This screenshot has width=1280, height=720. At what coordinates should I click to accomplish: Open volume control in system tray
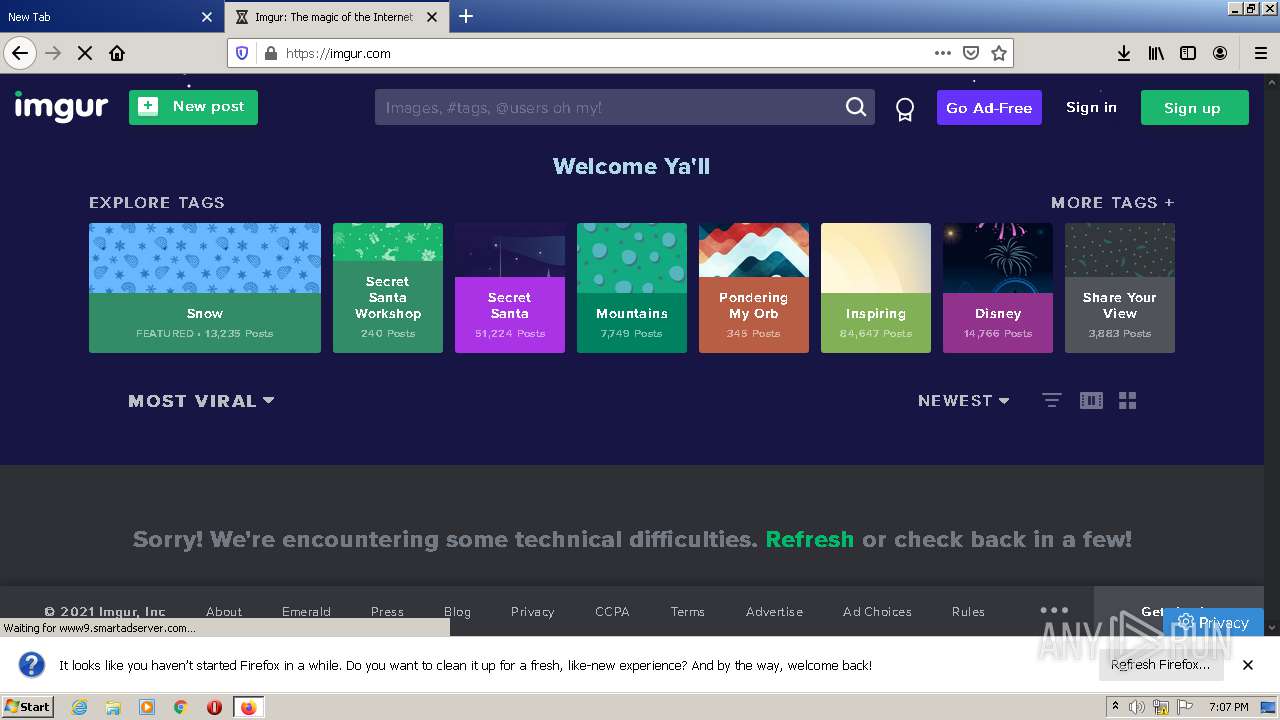[1137, 707]
